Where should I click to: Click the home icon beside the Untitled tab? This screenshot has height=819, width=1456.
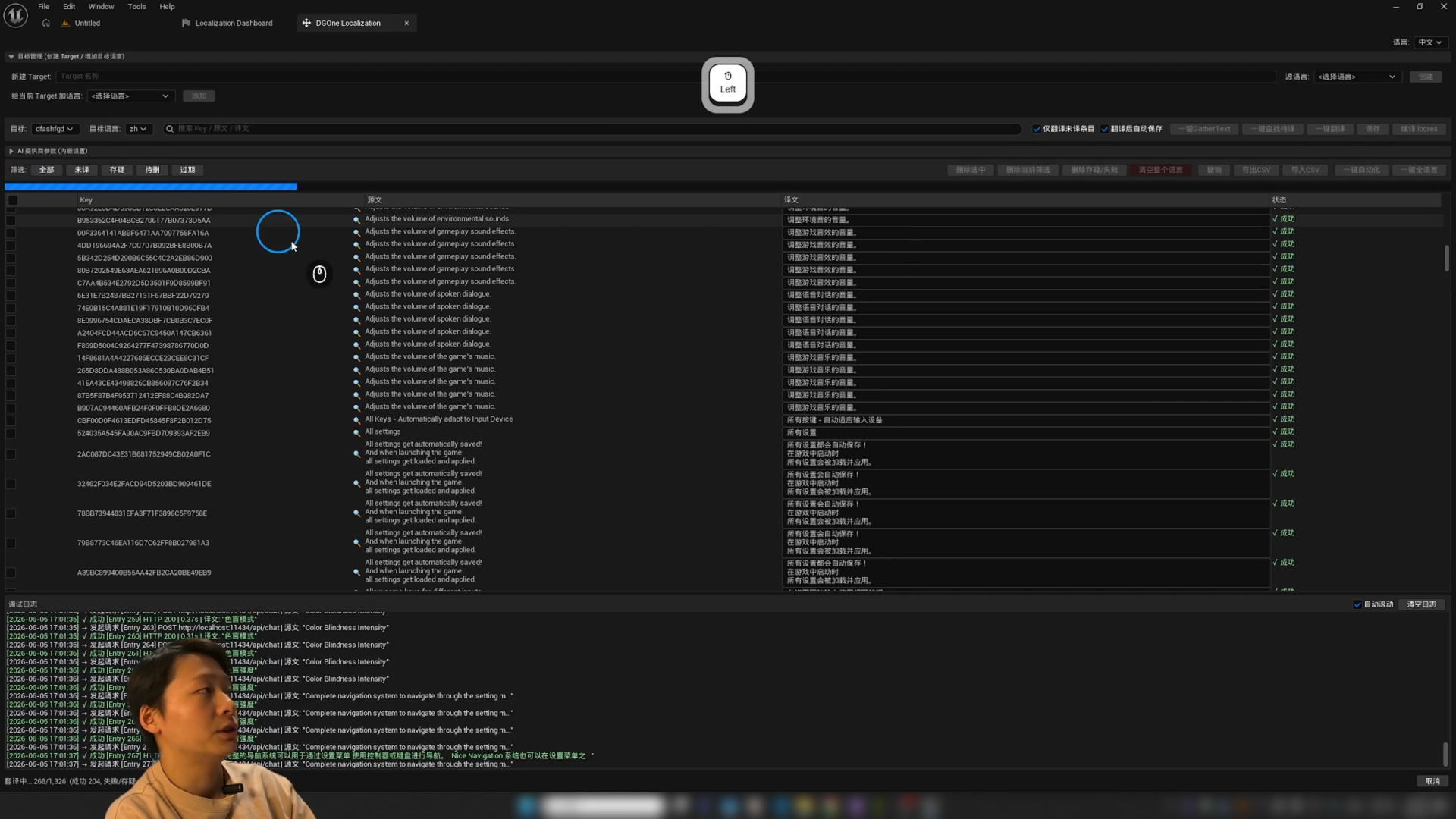tap(46, 23)
